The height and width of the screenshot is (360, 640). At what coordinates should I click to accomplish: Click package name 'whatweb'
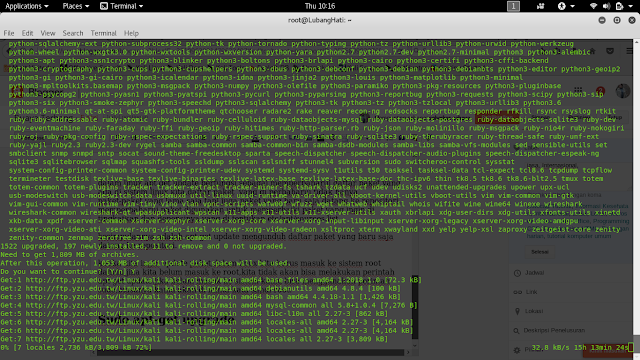point(352,204)
